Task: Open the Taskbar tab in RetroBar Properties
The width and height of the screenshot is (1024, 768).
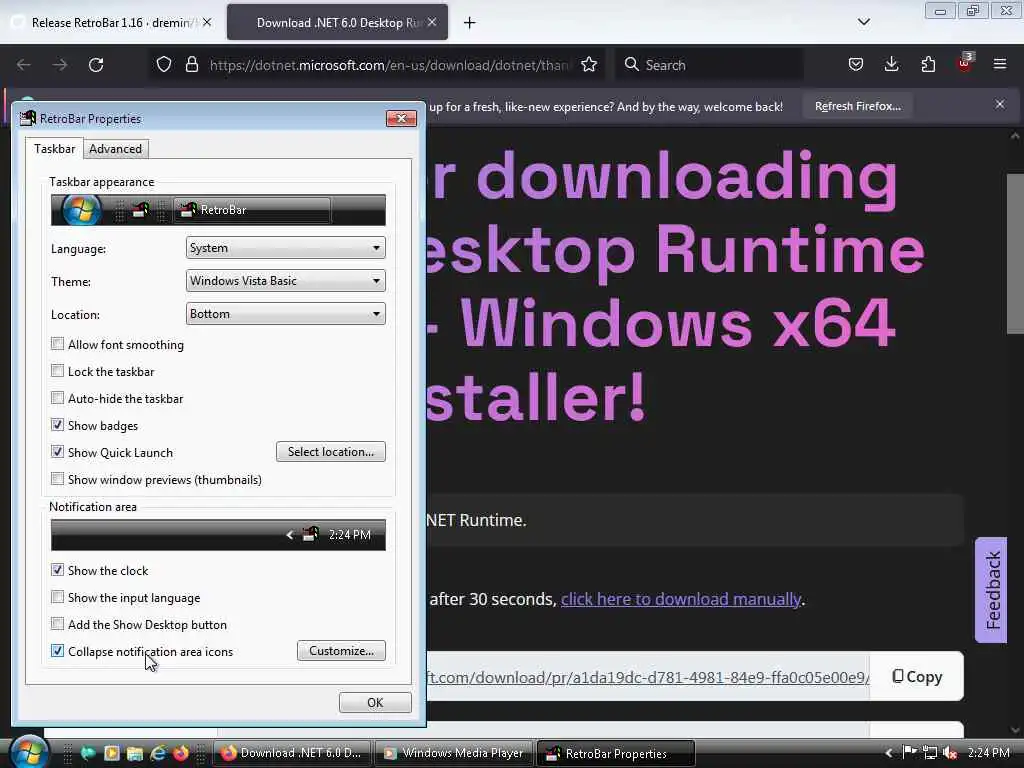Action: tap(55, 149)
